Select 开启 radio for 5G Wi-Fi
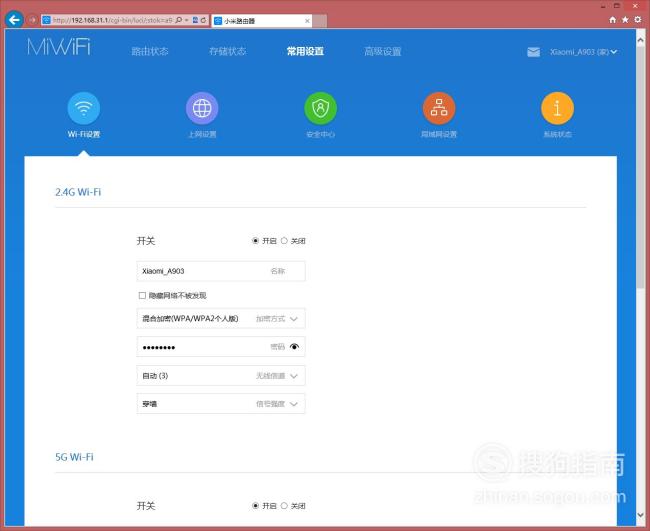 tap(256, 506)
